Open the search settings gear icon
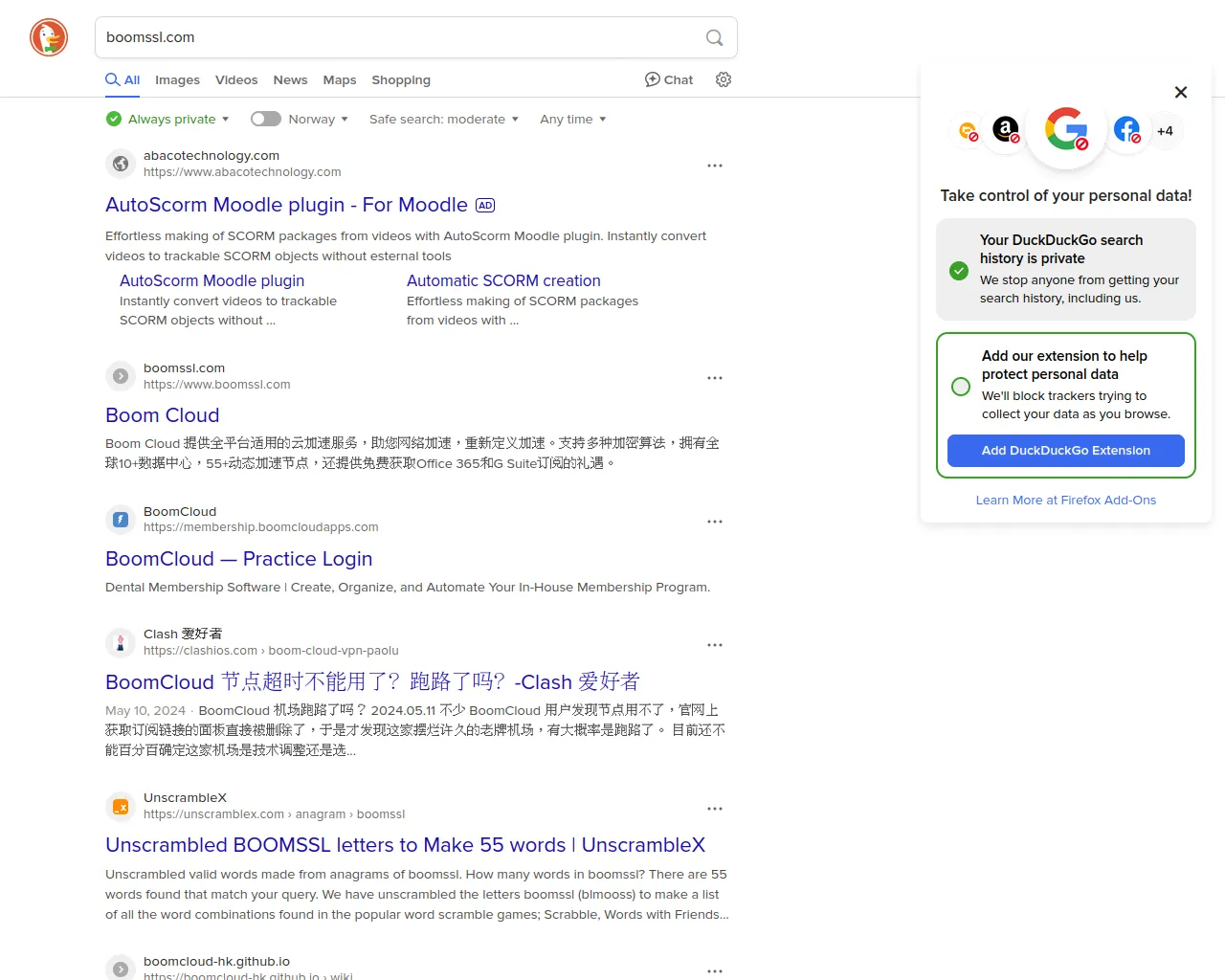 tap(724, 79)
